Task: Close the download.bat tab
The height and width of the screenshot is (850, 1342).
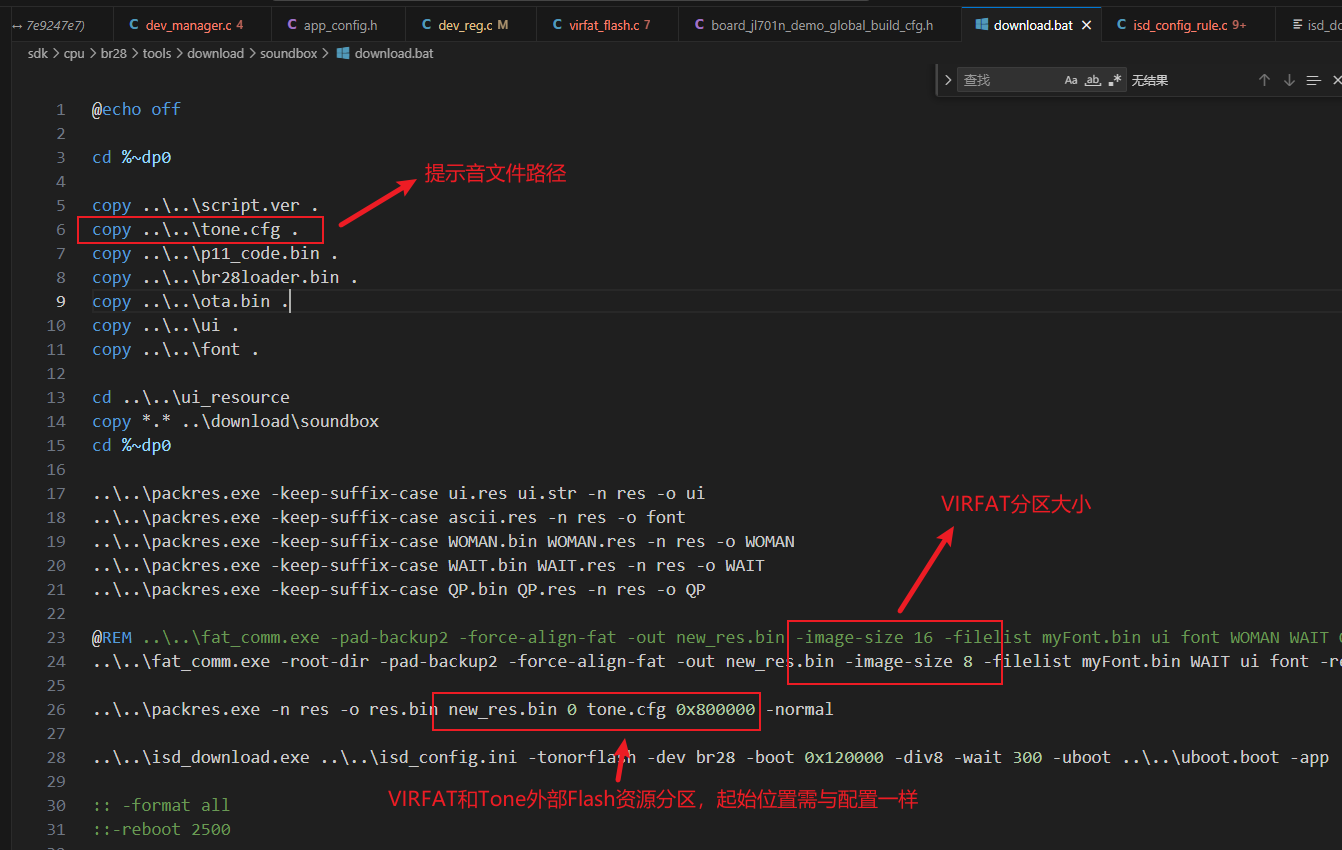Action: click(1086, 25)
